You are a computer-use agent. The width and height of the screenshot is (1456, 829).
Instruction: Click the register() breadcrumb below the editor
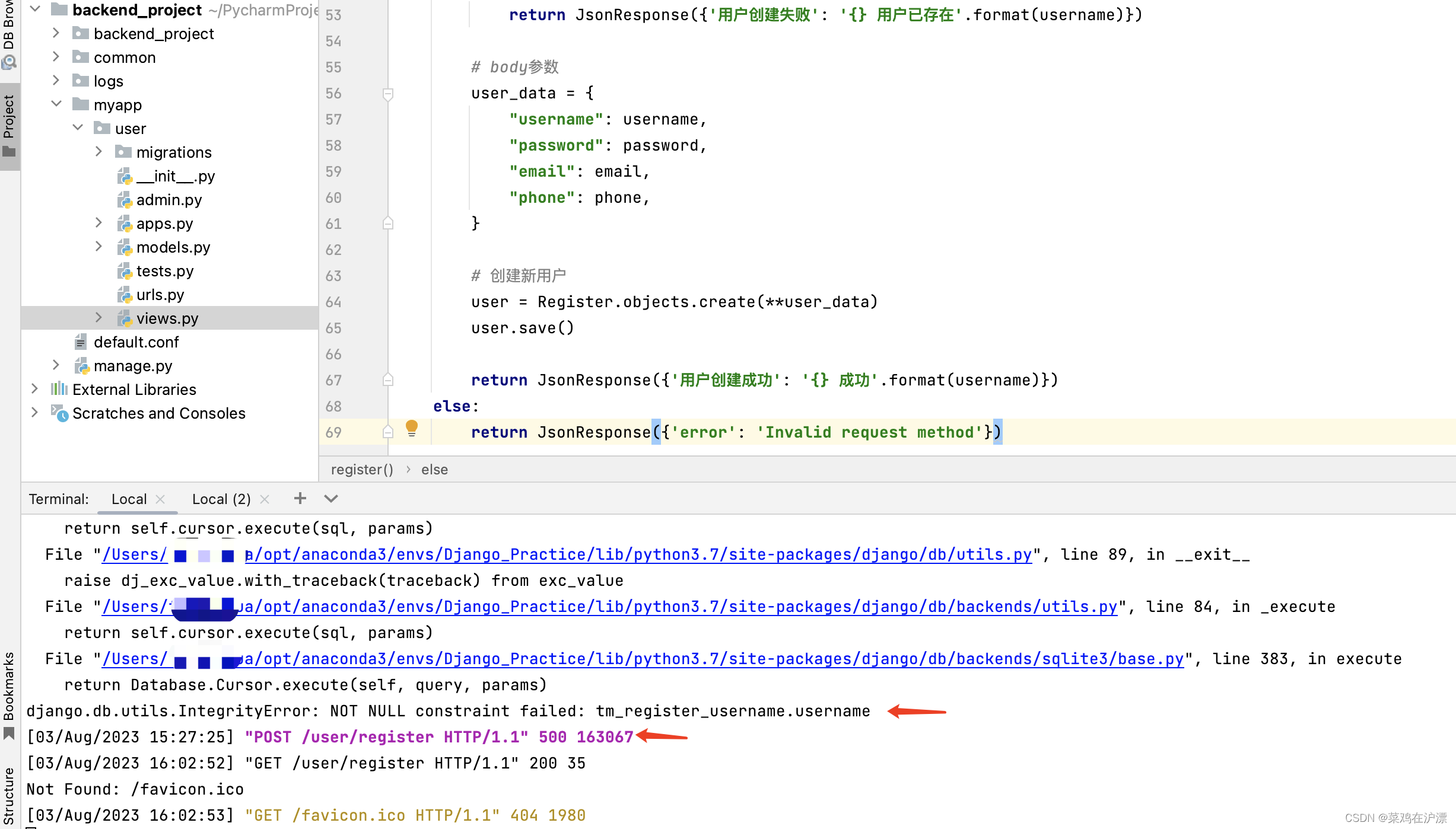point(362,469)
